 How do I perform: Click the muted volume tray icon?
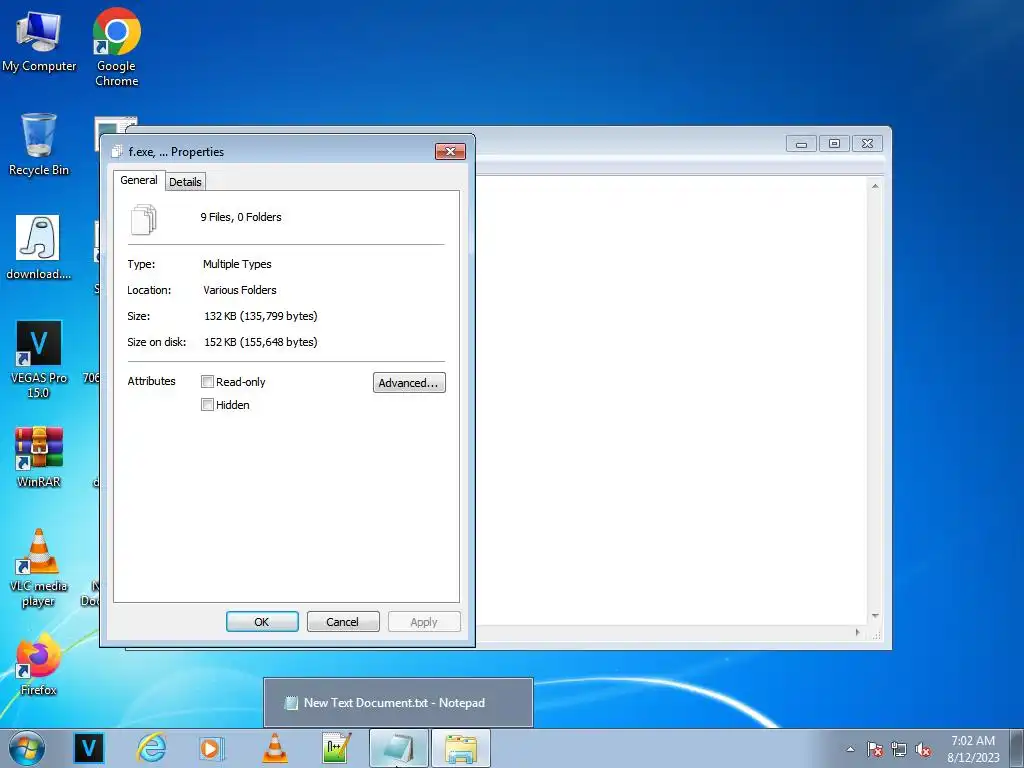[923, 749]
